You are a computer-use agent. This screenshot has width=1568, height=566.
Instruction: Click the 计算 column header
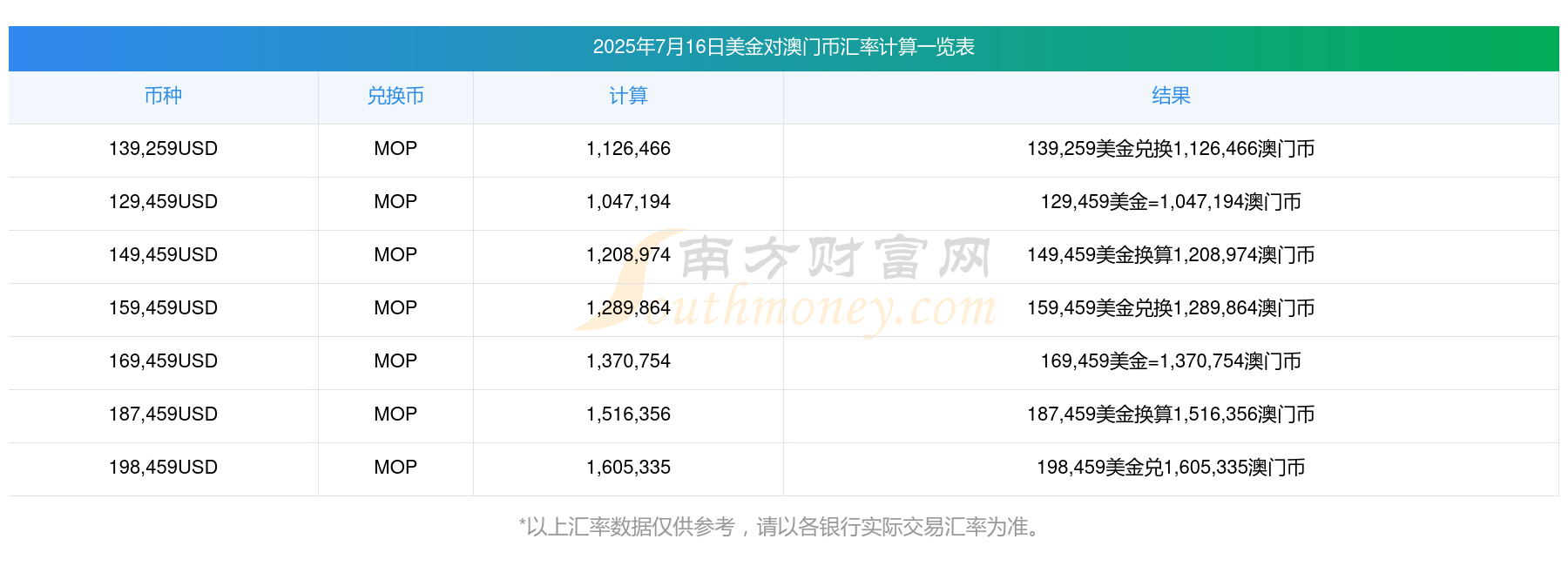tap(628, 96)
